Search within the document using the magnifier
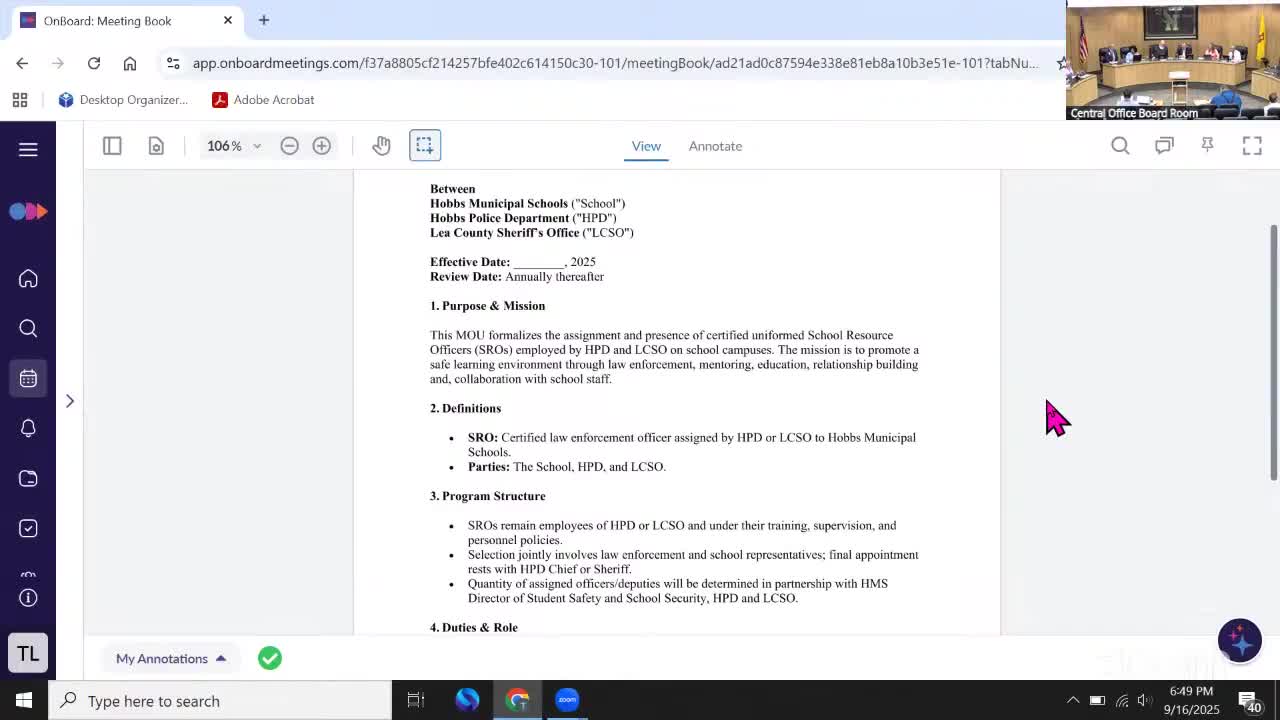 pyautogui.click(x=1120, y=146)
